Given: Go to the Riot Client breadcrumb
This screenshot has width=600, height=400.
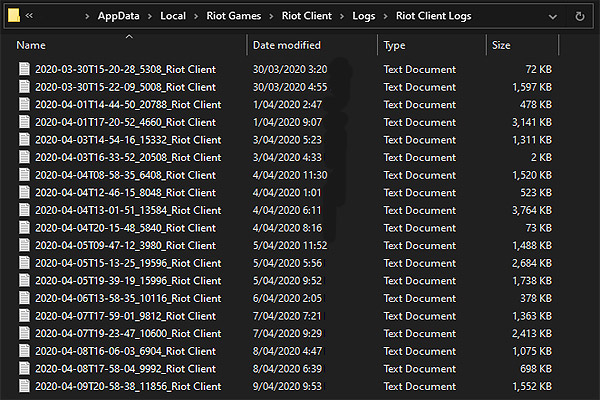Looking at the screenshot, I should (x=307, y=16).
